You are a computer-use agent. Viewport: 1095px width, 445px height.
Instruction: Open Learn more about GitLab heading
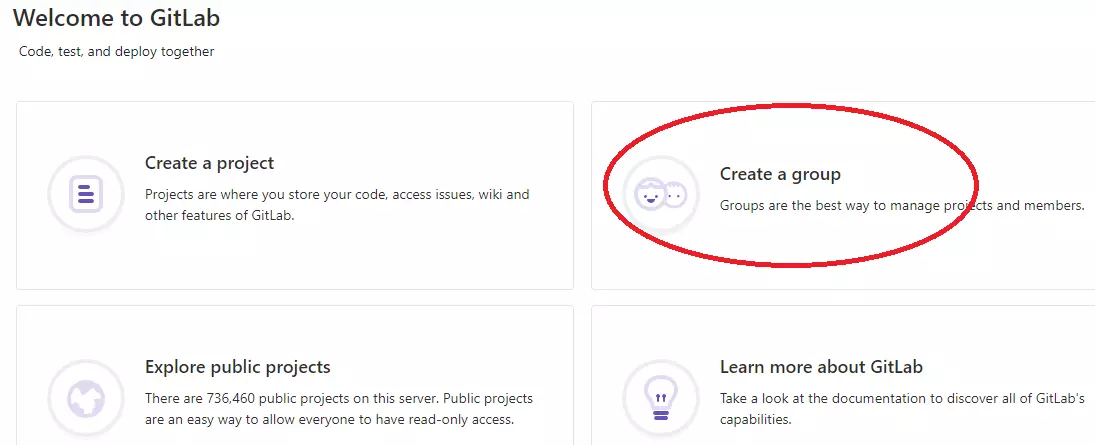821,367
